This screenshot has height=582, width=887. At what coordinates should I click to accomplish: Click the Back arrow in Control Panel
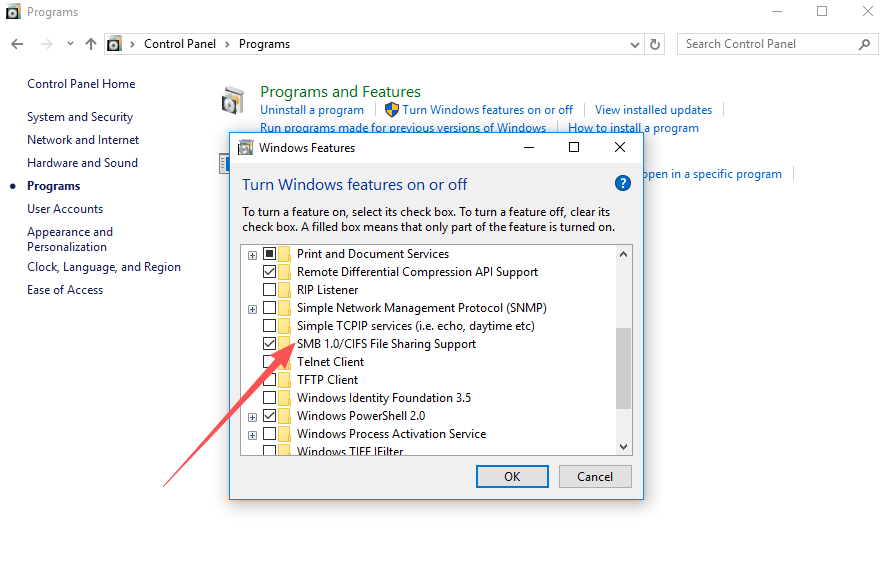tap(17, 44)
